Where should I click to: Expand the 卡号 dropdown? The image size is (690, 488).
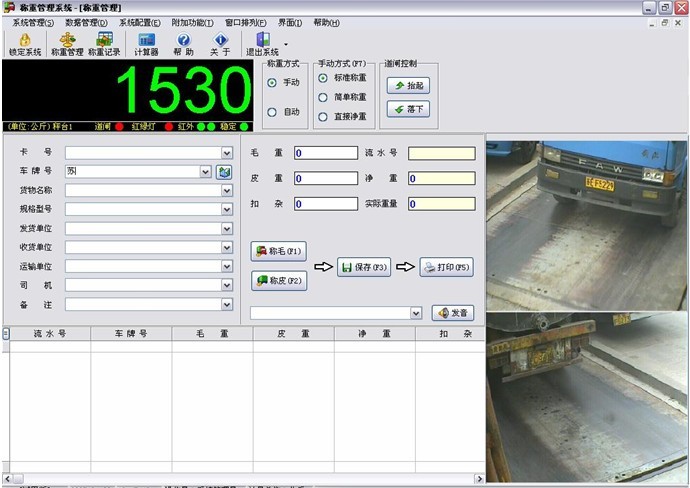226,153
